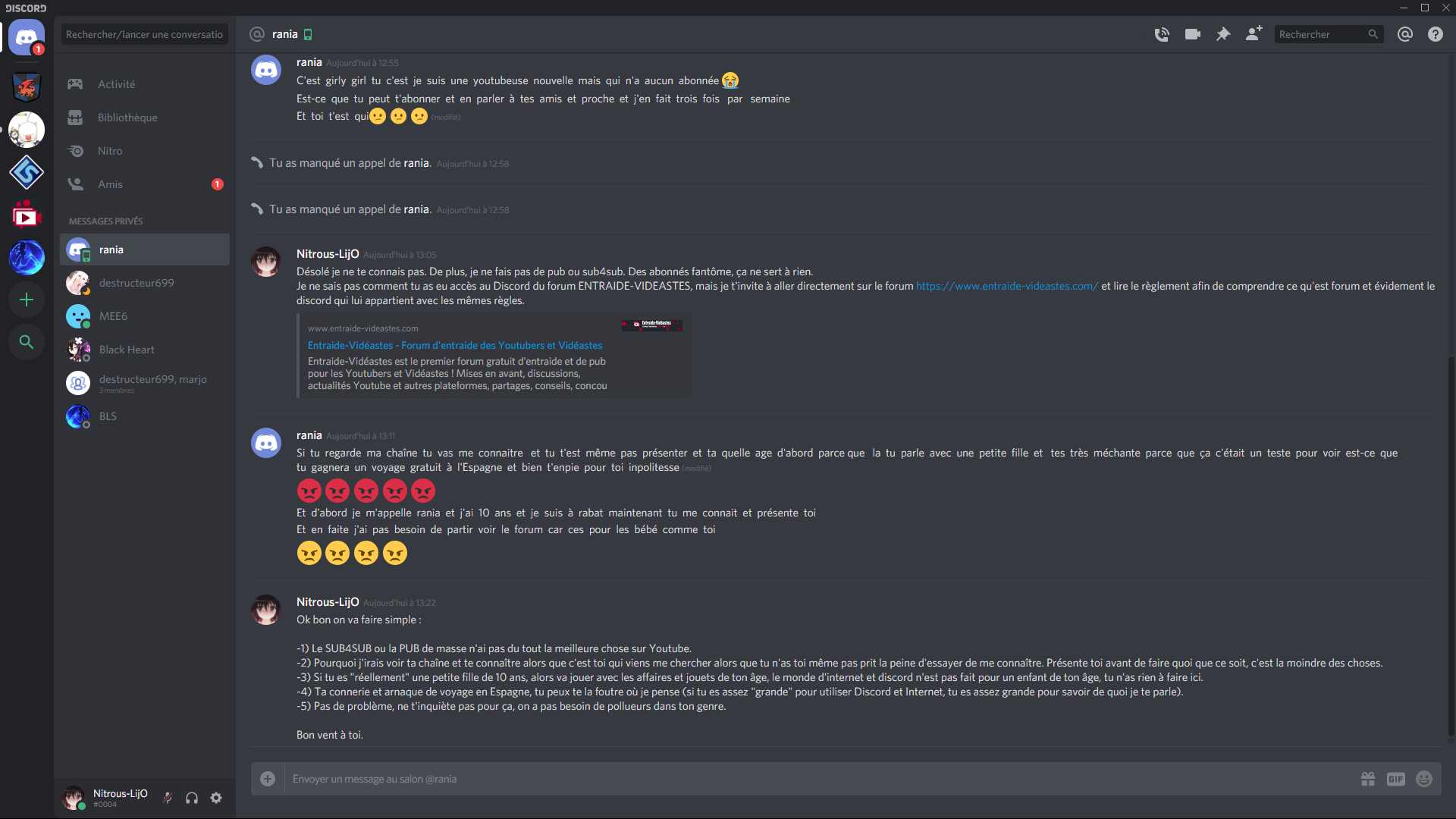Start a voice call with rania
The width and height of the screenshot is (1456, 819).
point(1161,34)
